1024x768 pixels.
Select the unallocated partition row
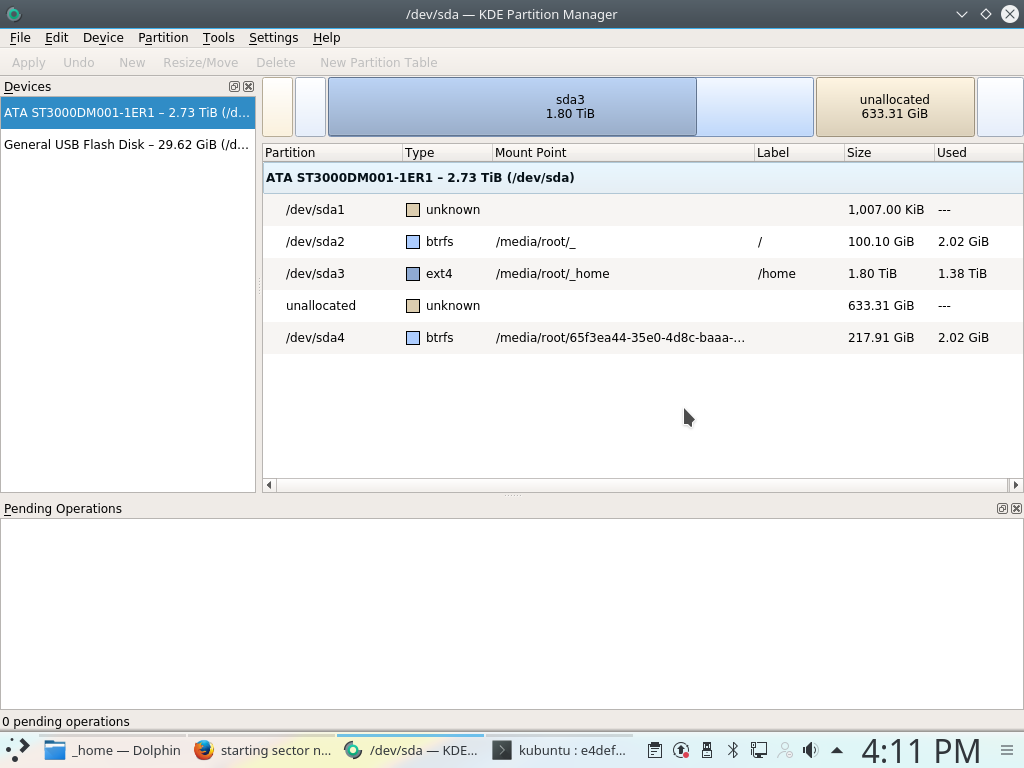coord(643,306)
